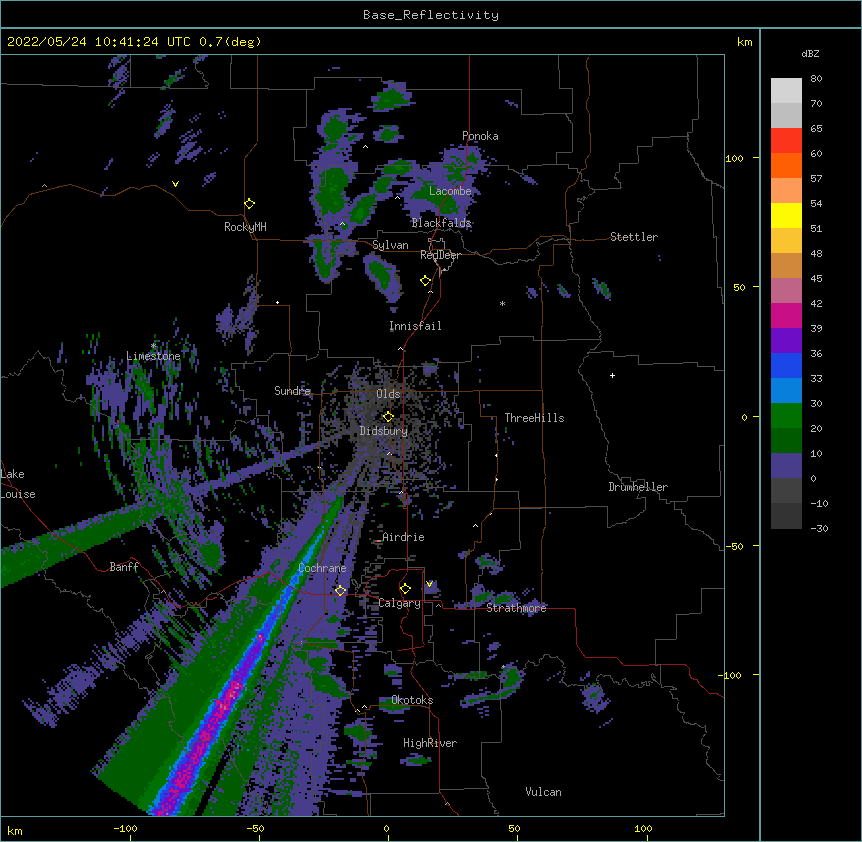Screen dimensions: 862x842
Task: Click the 80 value in dBZ legend
Action: point(816,79)
